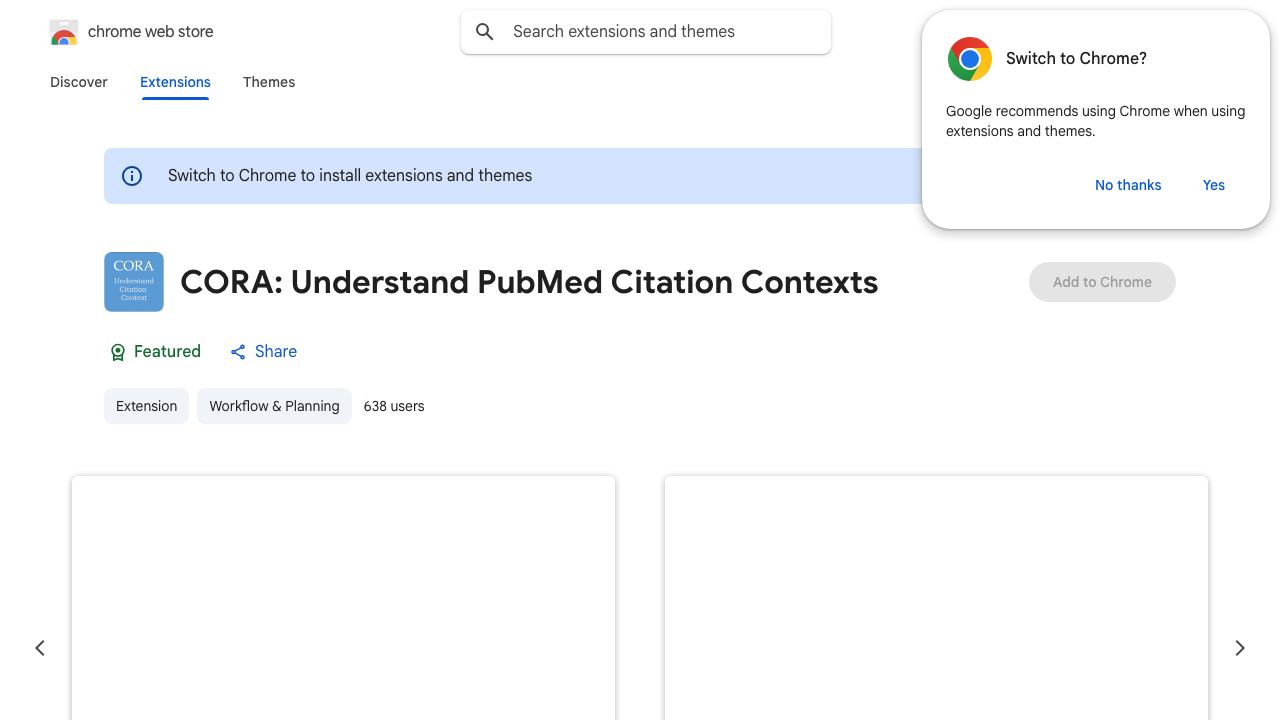Viewport: 1280px width, 720px height.
Task: Click the Switch to Chrome? popup heading
Action: click(x=1076, y=59)
